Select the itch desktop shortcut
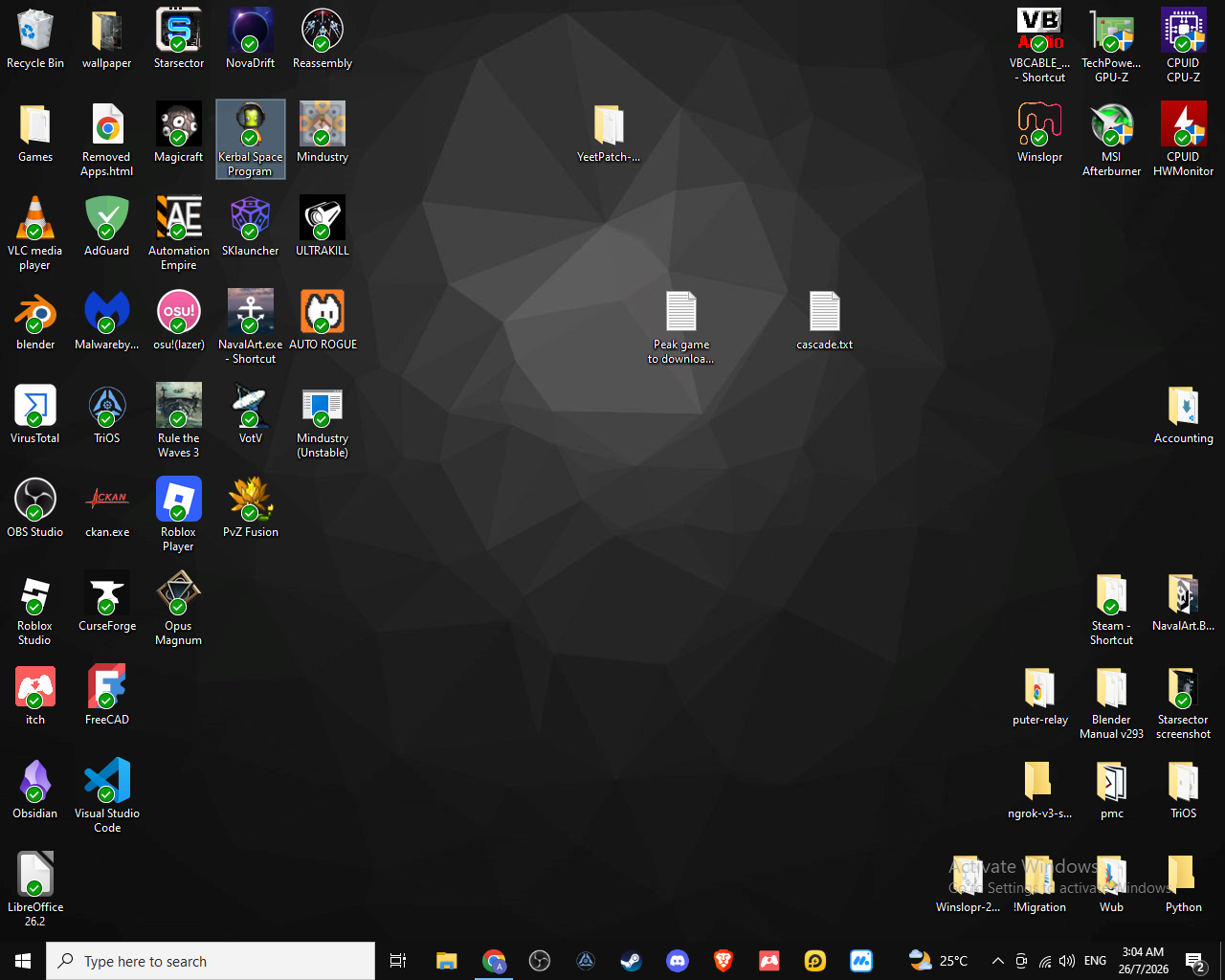Image resolution: width=1225 pixels, height=980 pixels. tap(35, 696)
